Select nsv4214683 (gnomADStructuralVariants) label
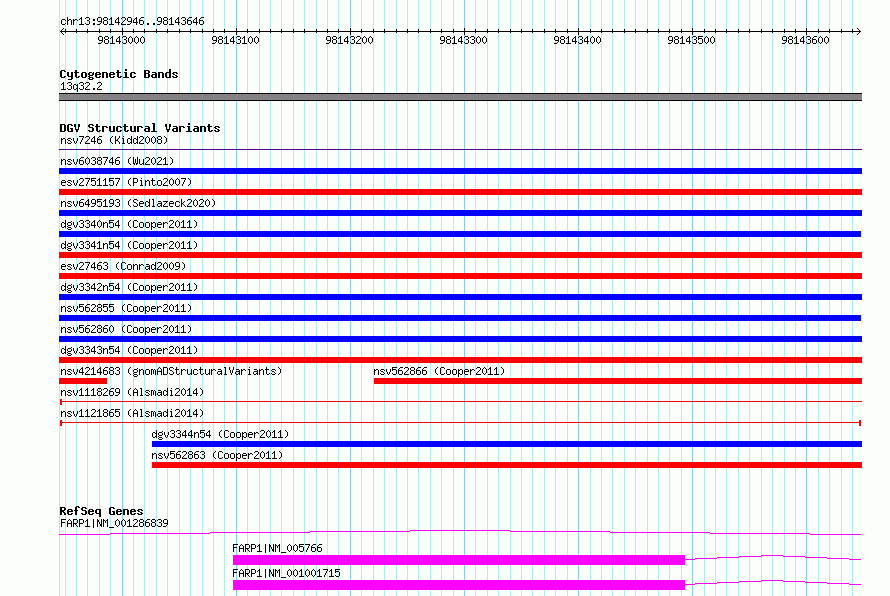Viewport: 890px width, 596px height. coord(171,371)
